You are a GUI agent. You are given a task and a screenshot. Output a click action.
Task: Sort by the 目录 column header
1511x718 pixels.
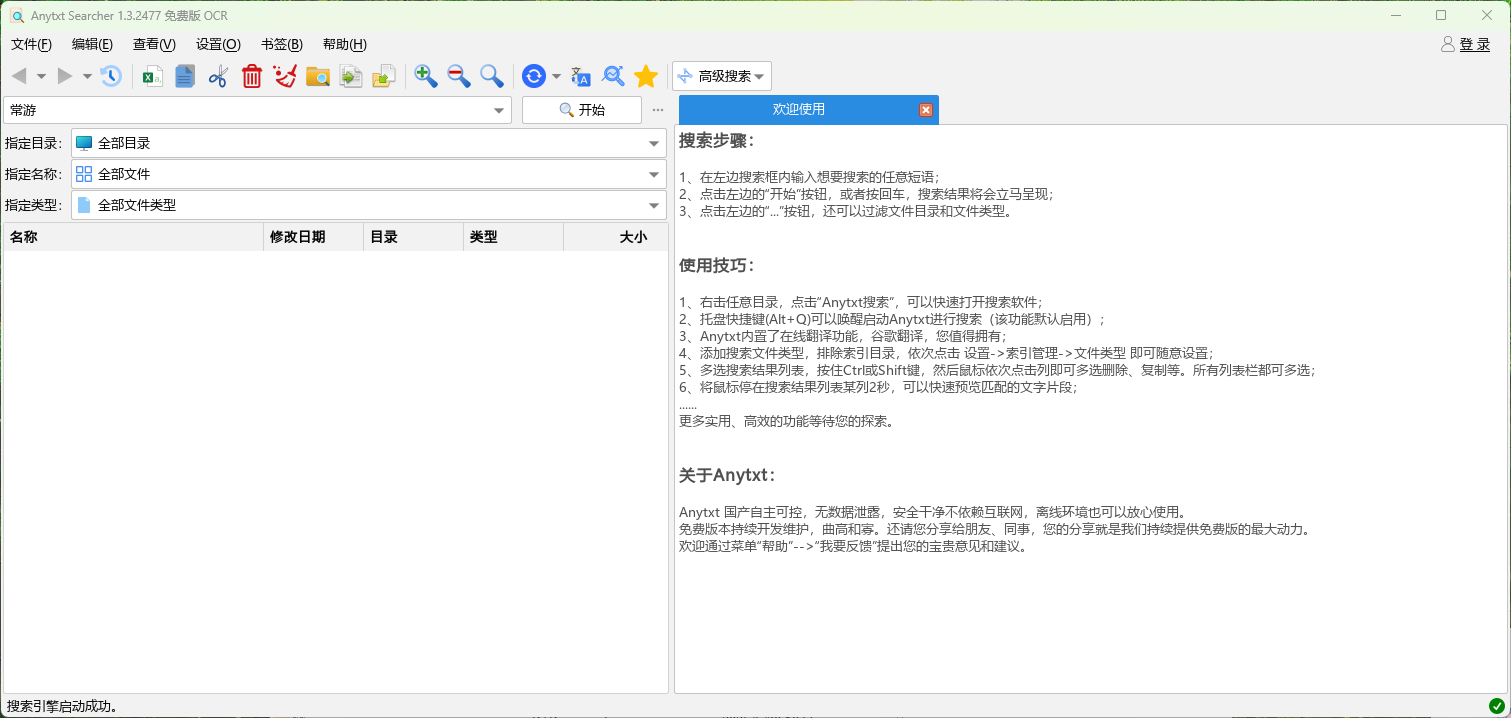[x=413, y=237]
